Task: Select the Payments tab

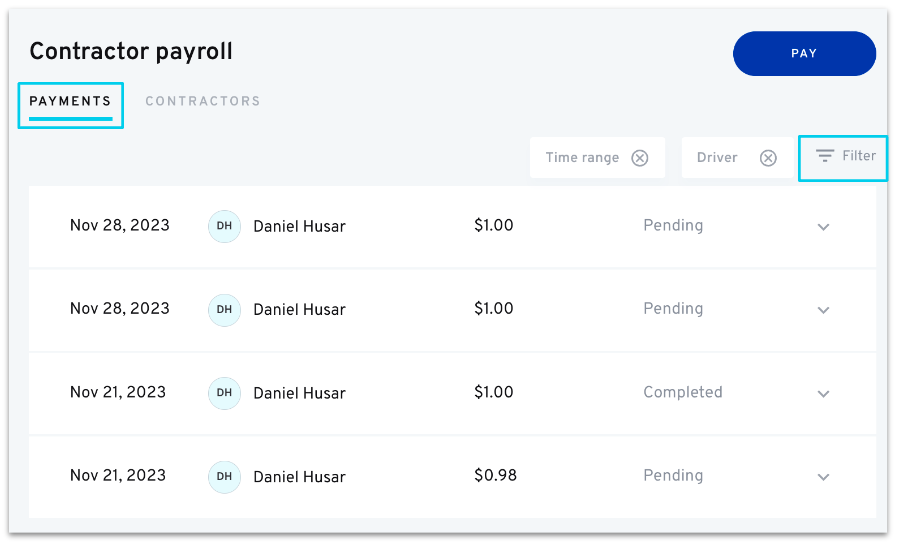Action: (70, 101)
